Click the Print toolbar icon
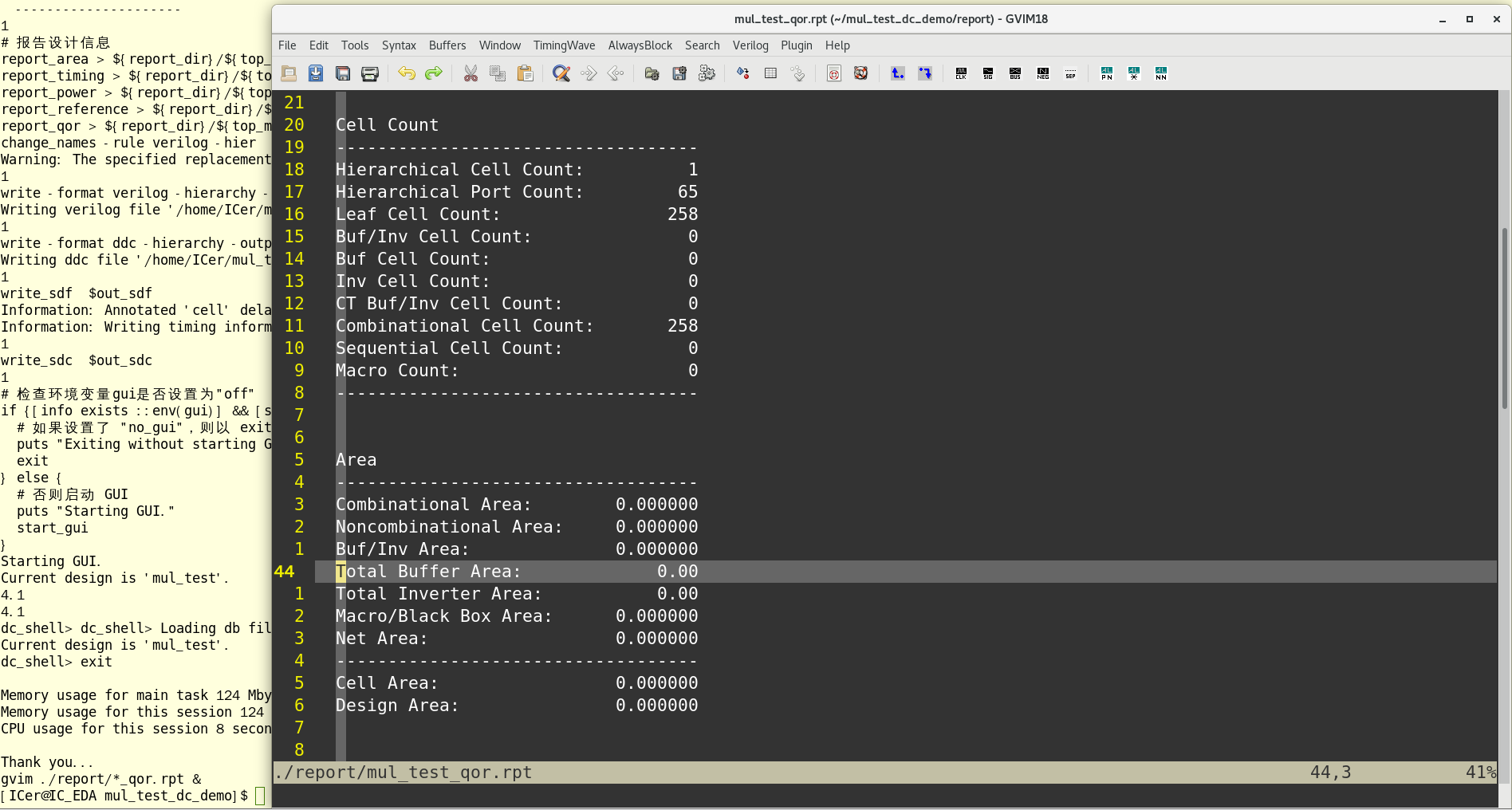1512x810 pixels. point(370,73)
